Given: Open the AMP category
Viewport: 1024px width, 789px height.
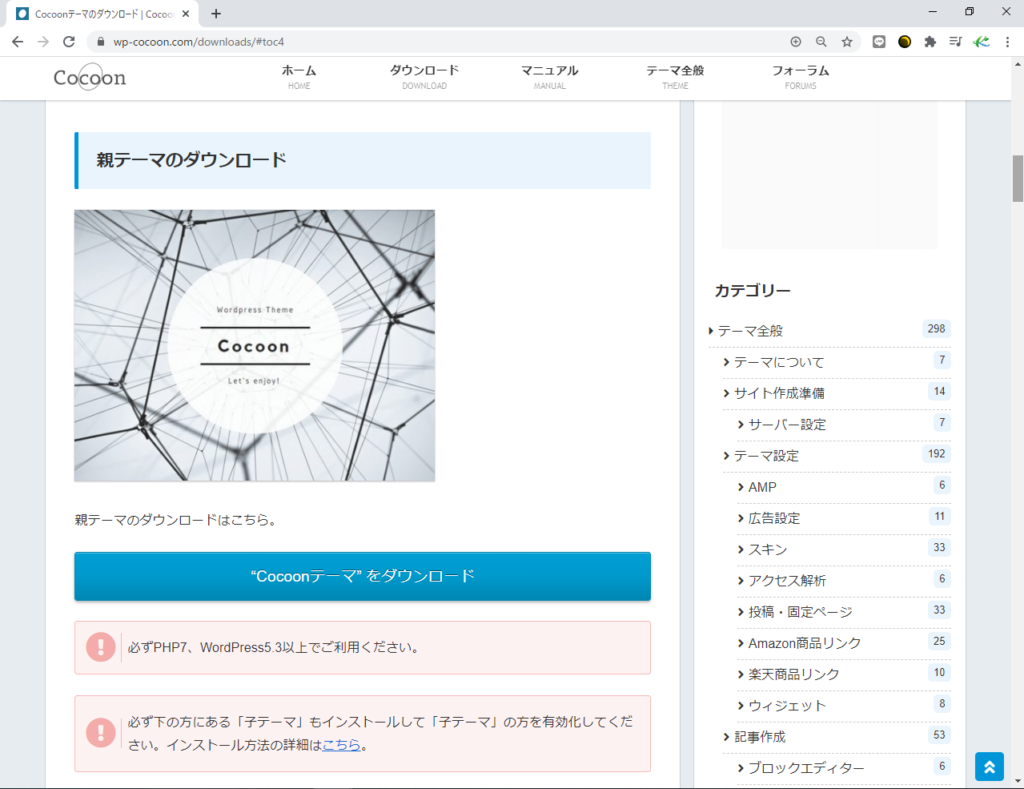Looking at the screenshot, I should click(762, 487).
